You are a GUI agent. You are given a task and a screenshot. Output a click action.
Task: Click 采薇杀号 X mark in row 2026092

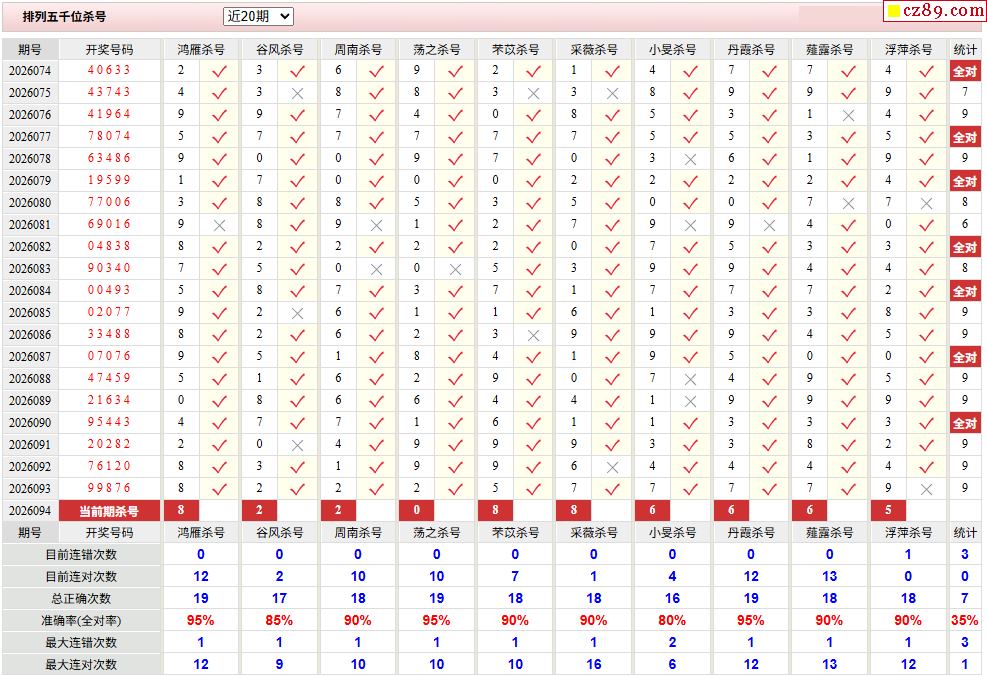click(x=612, y=467)
